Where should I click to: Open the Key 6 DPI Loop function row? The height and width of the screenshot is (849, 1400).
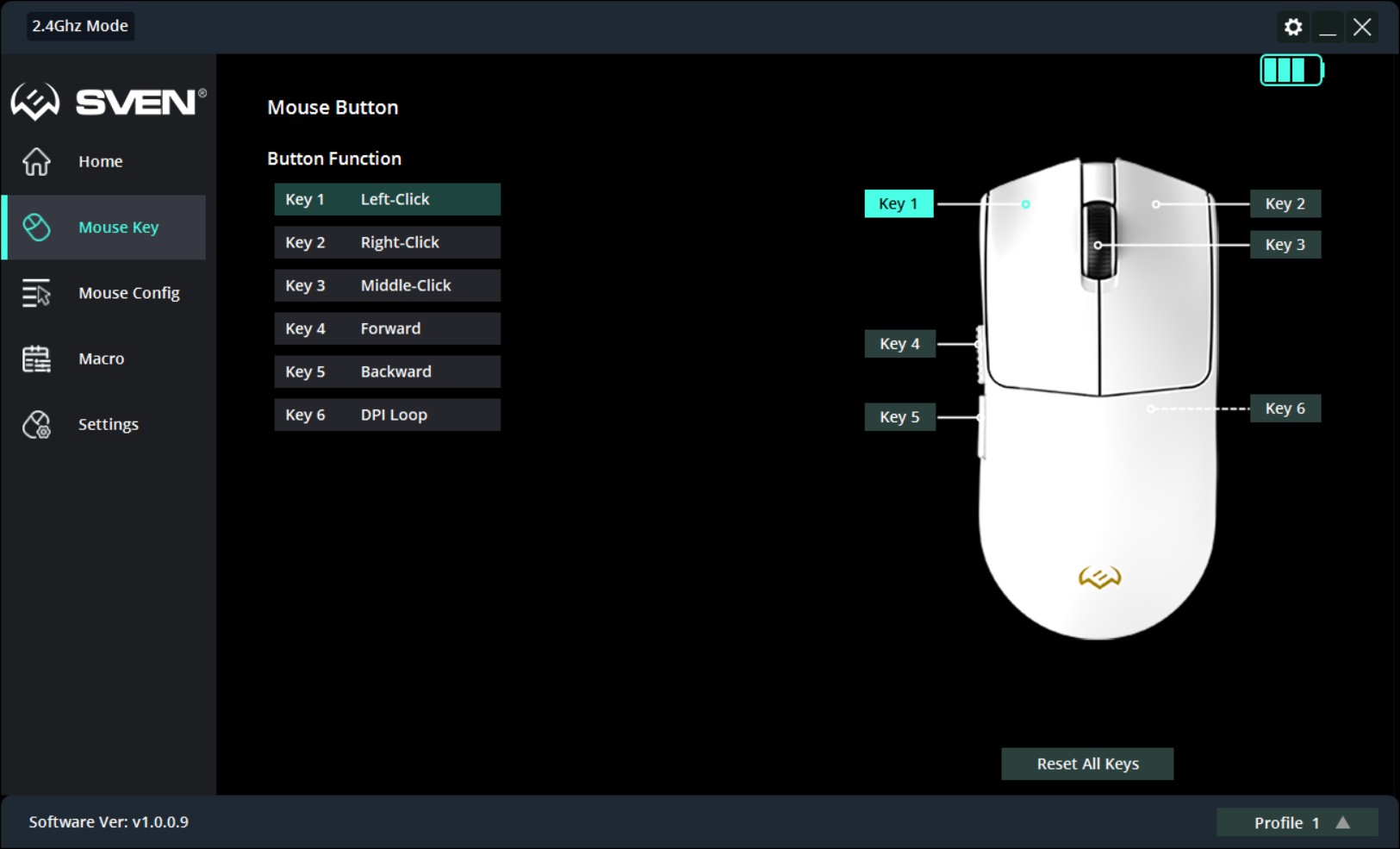387,415
